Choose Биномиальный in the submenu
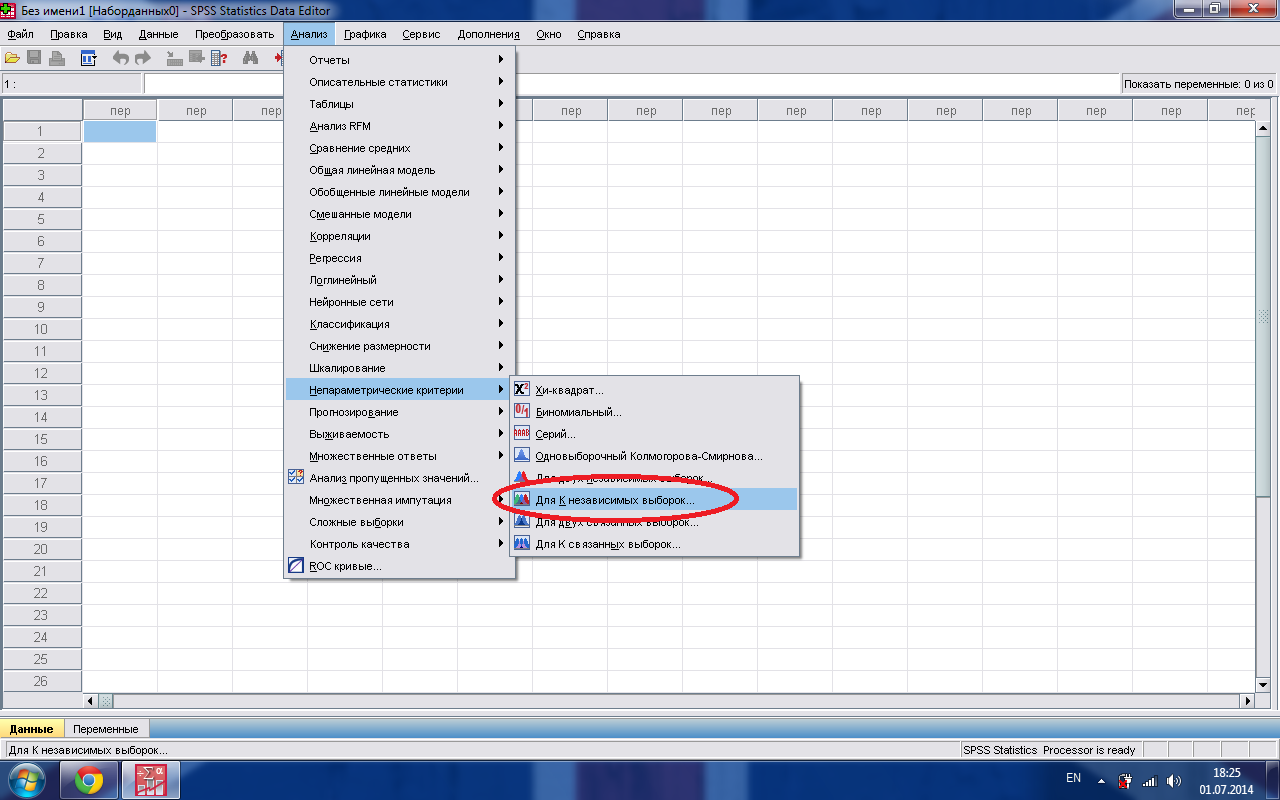Screen dimensions: 1280x800 point(654,412)
